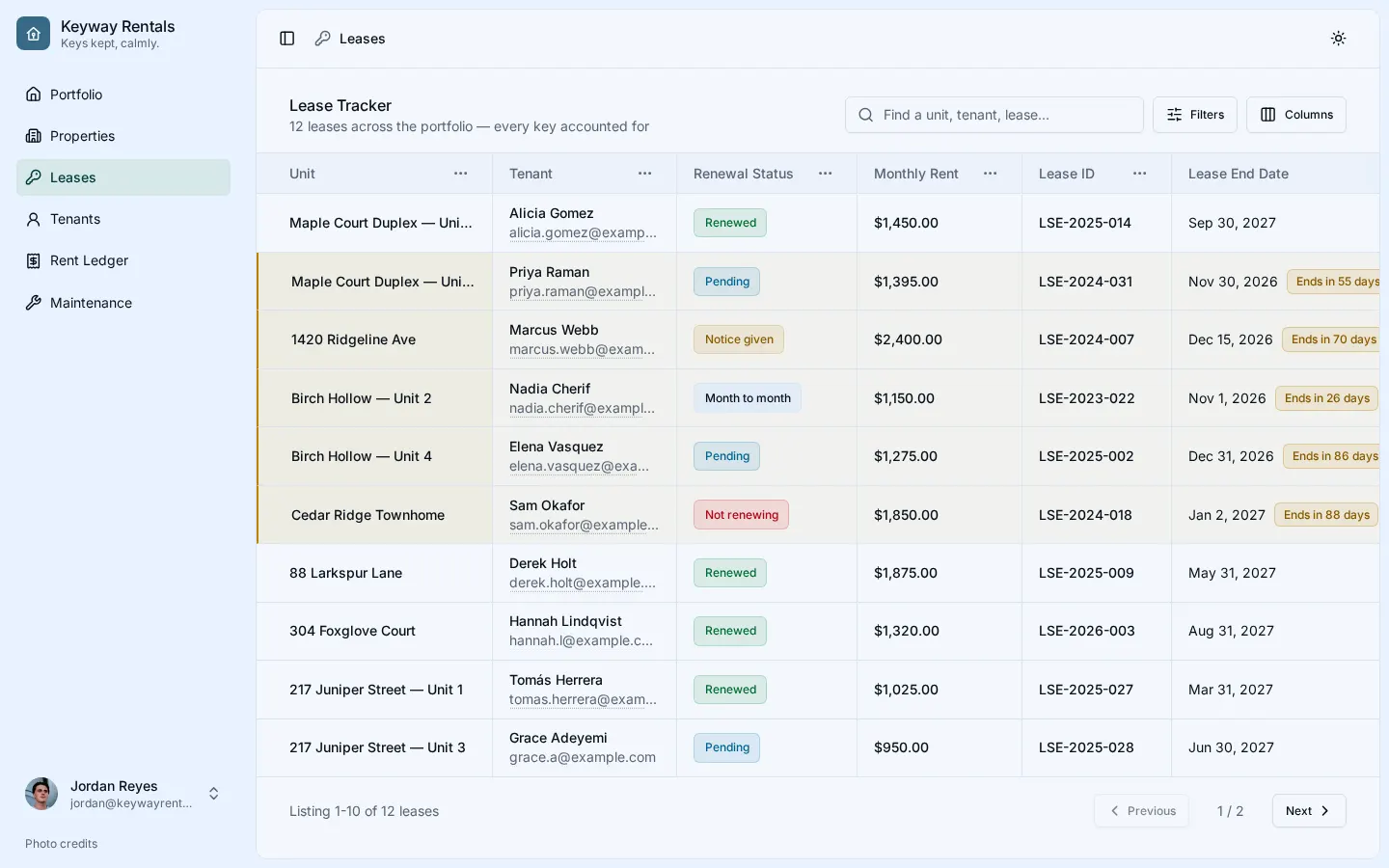
Task: Click the Not renewing status badge
Action: pos(741,515)
